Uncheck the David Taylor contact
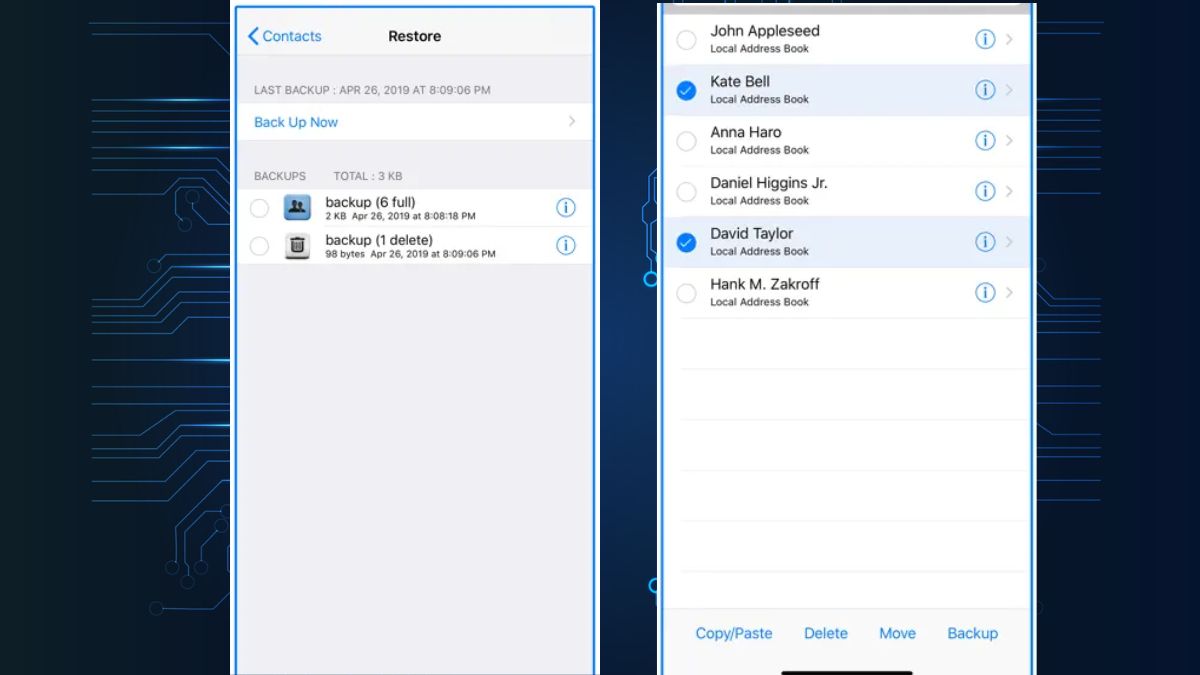This screenshot has width=1200, height=675. tap(686, 242)
